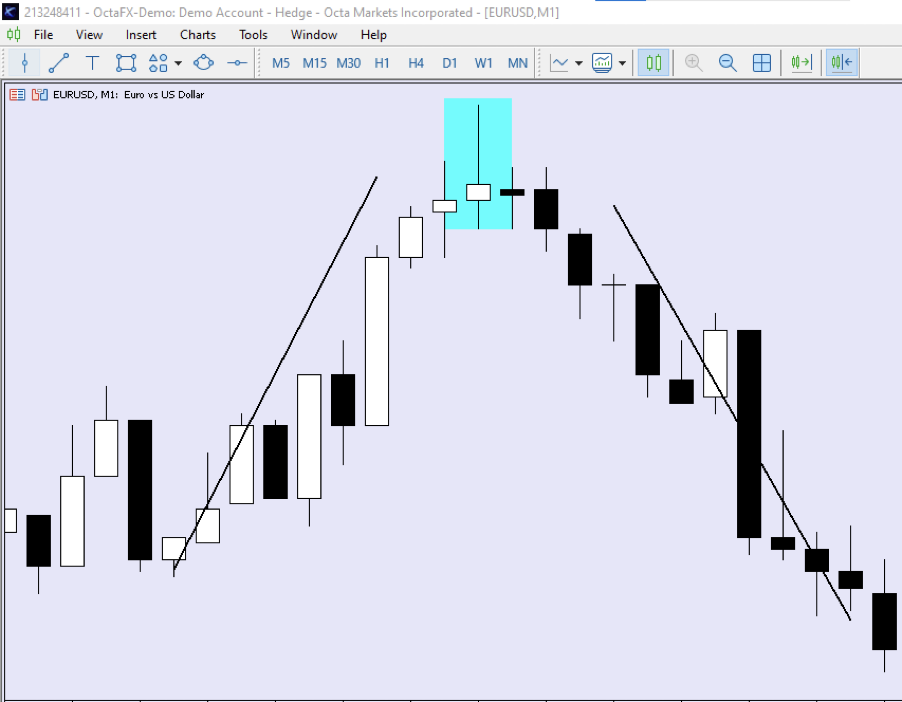Toggle chart shift icon
This screenshot has width=902, height=702.
tap(842, 63)
